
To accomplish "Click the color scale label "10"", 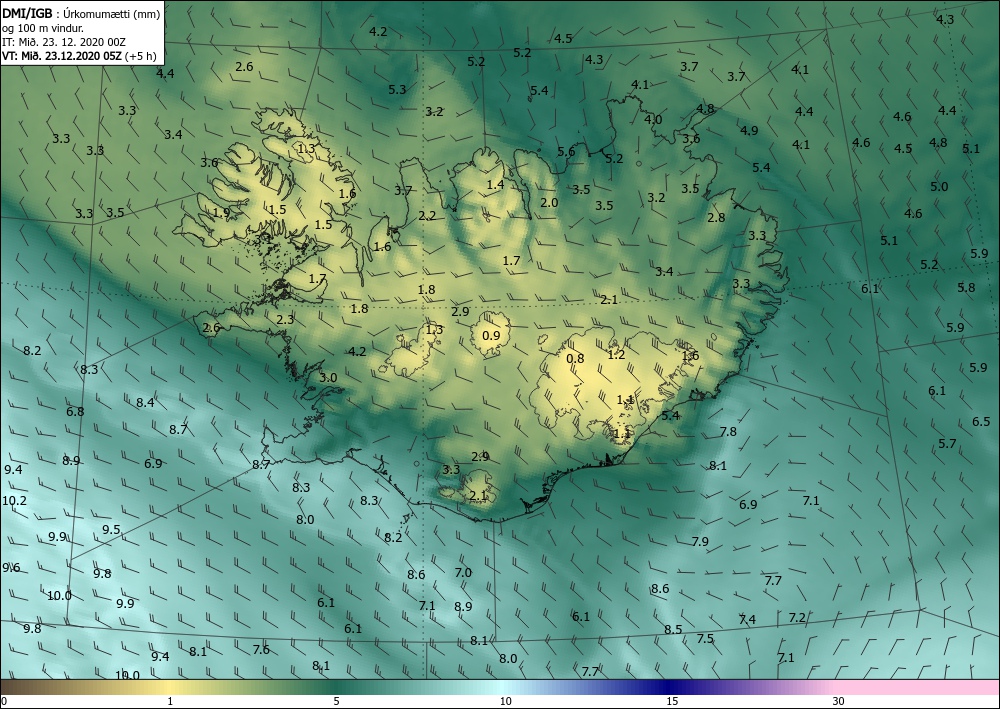I will [505, 702].
